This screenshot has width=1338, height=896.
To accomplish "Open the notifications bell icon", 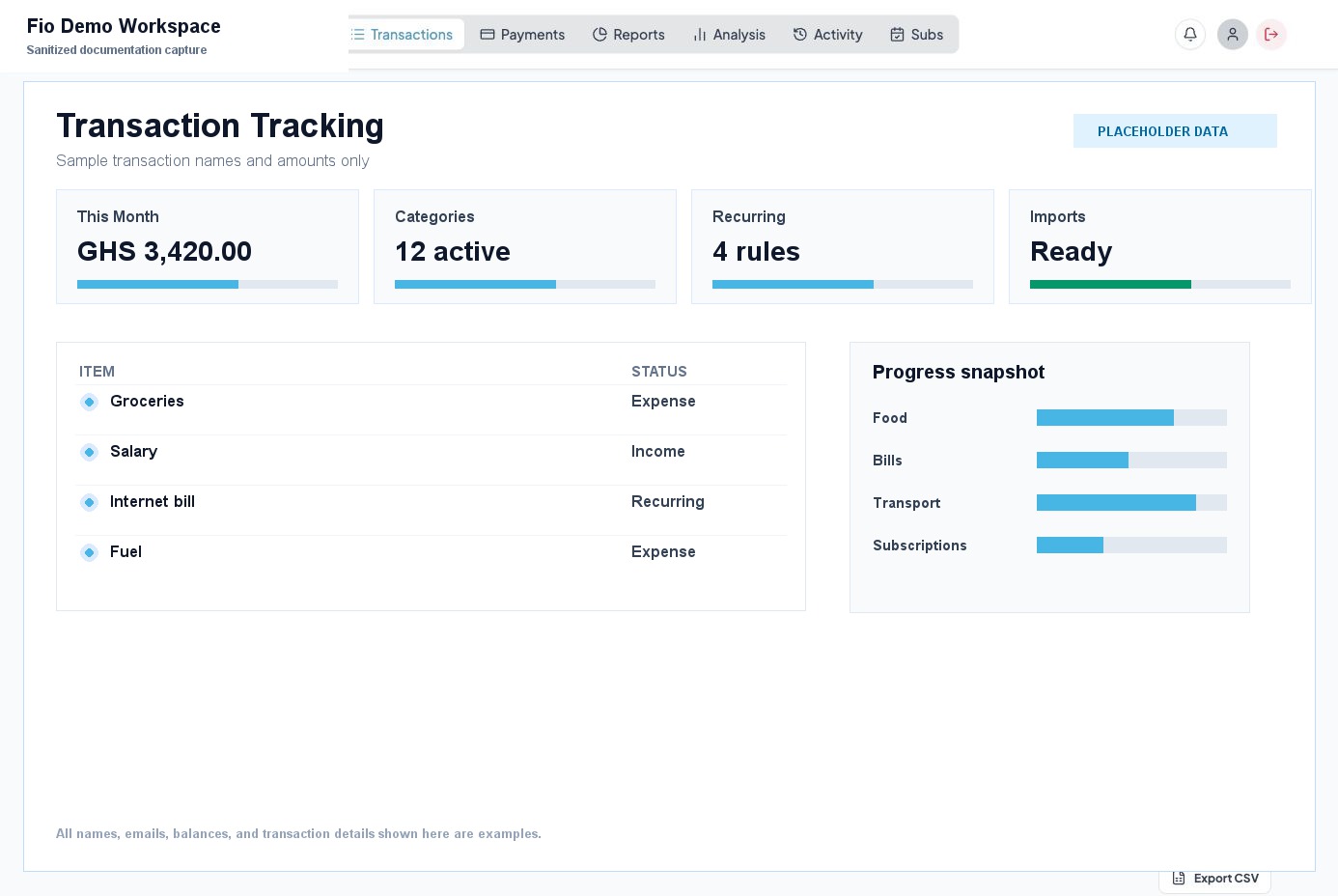I will (x=1190, y=35).
